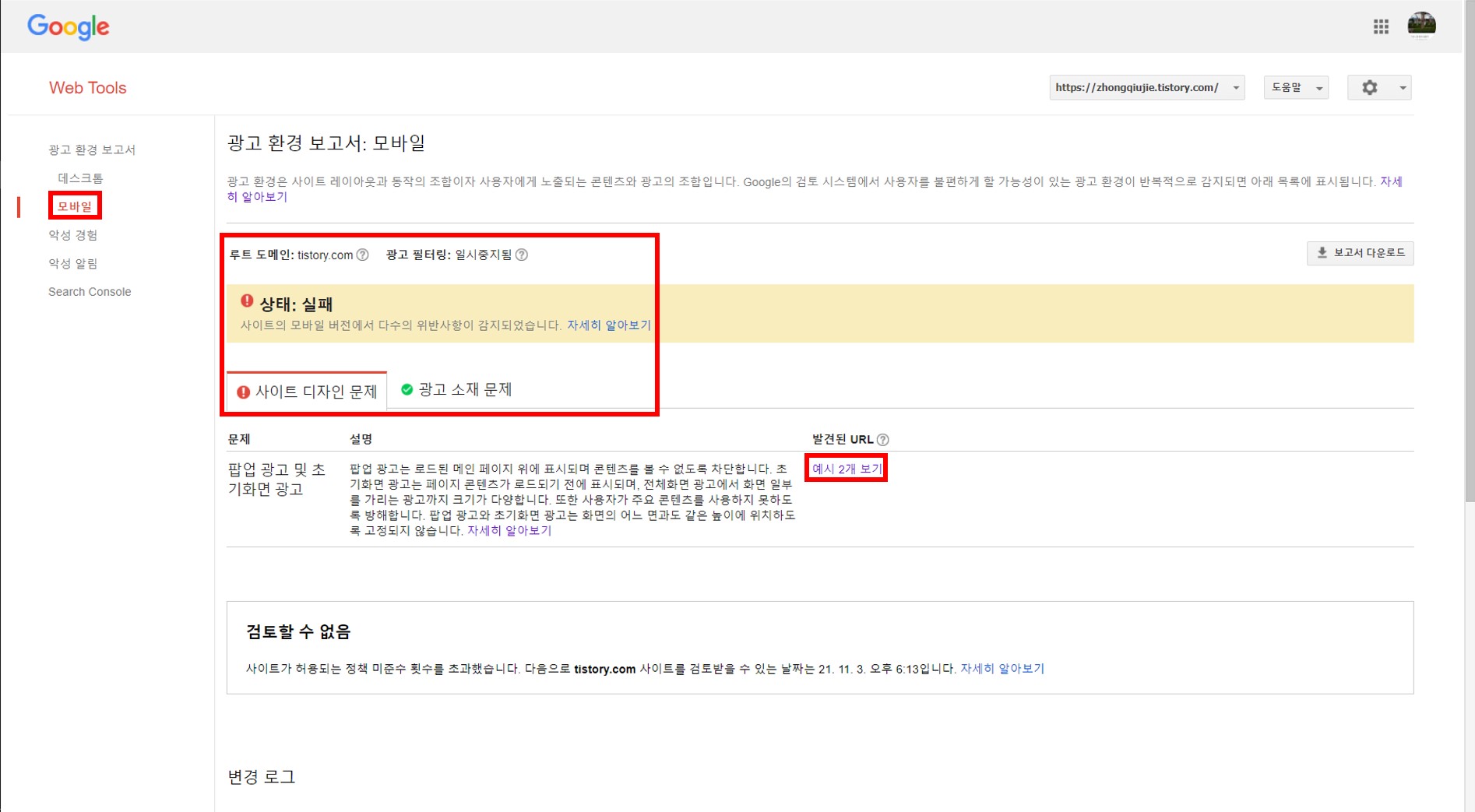Switch to the 광고 소재 문제 tab
This screenshot has width=1475, height=812.
456,390
